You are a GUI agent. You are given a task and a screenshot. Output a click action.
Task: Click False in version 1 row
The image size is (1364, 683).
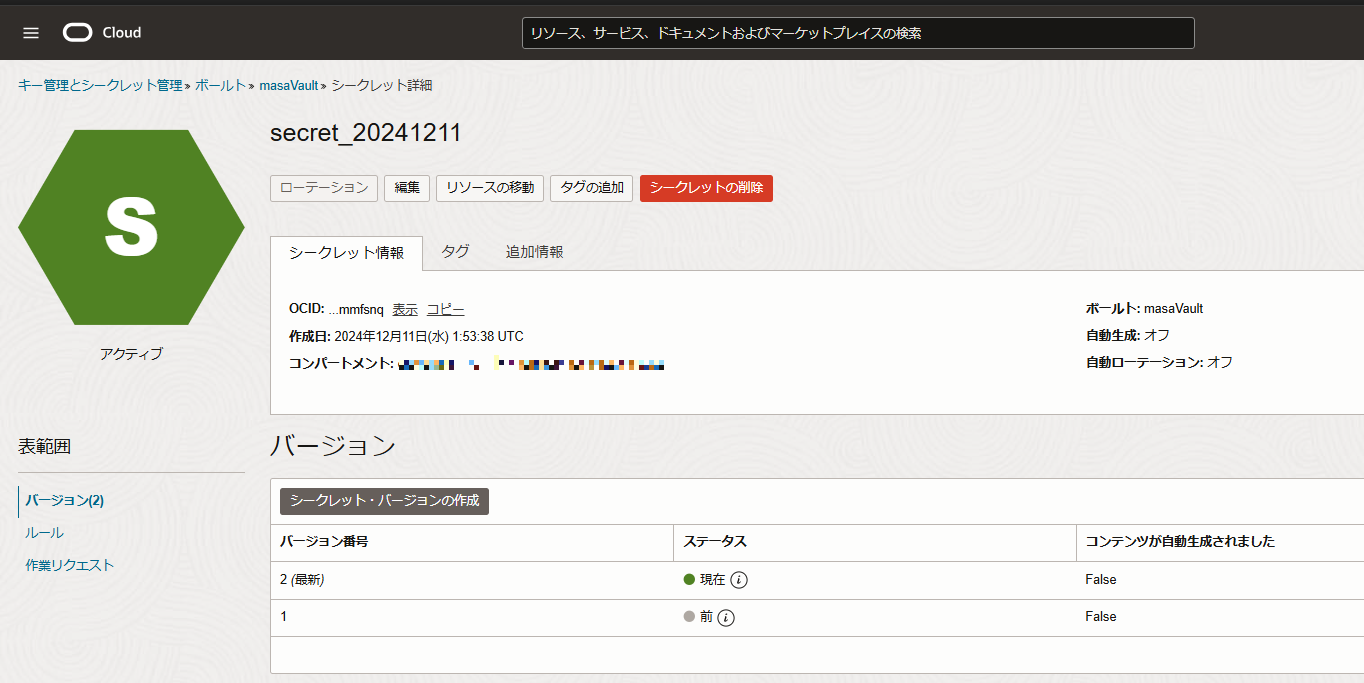pos(1101,617)
